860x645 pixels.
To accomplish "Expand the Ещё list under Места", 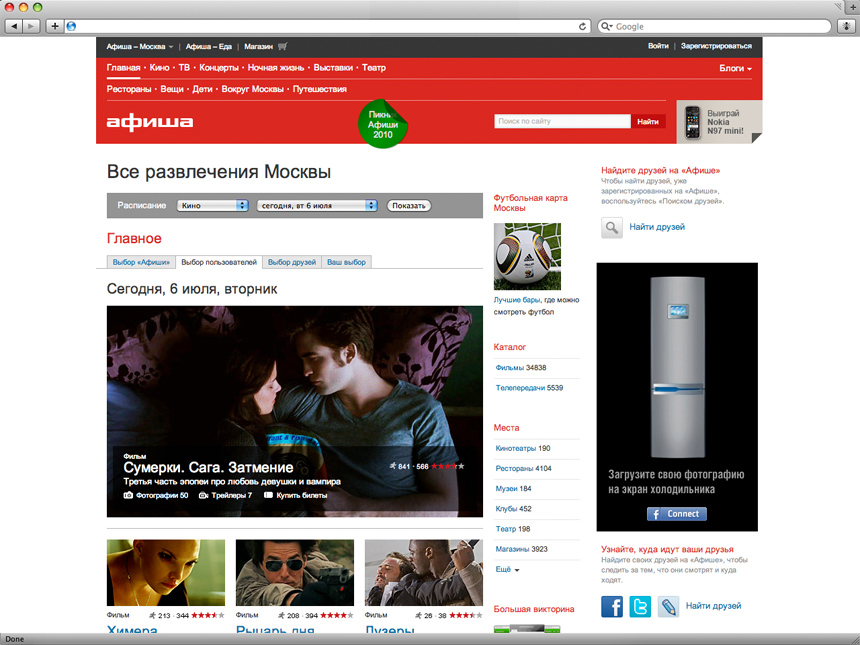I will (507, 569).
